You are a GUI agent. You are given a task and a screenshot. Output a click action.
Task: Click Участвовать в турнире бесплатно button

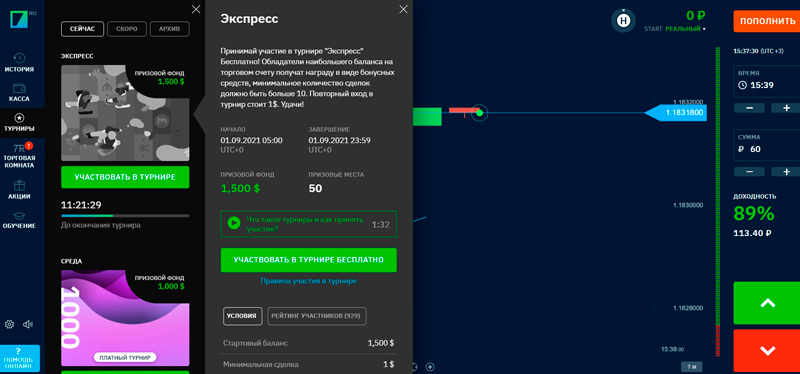pos(309,260)
